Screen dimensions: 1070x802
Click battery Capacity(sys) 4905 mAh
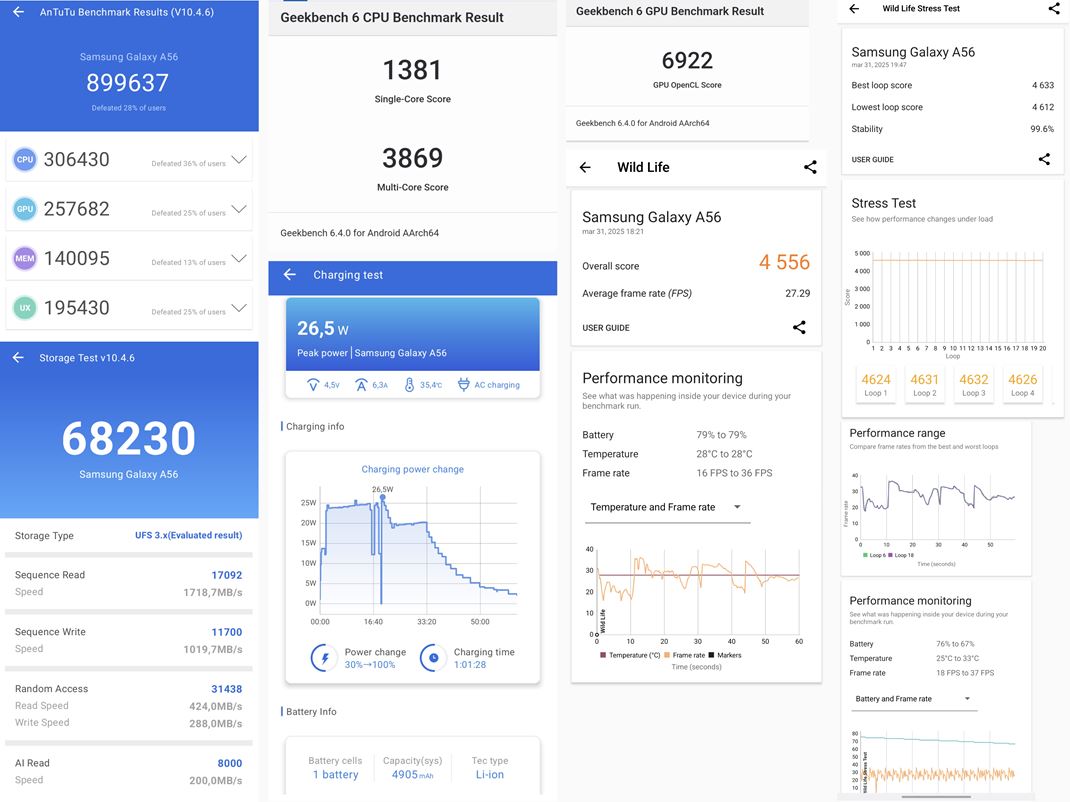click(412, 775)
